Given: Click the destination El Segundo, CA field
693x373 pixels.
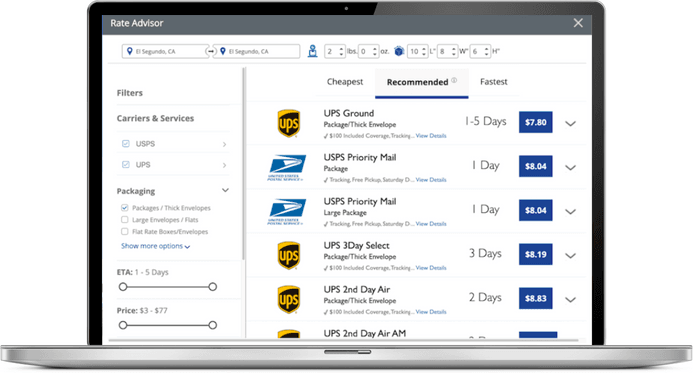Looking at the screenshot, I should click(258, 51).
